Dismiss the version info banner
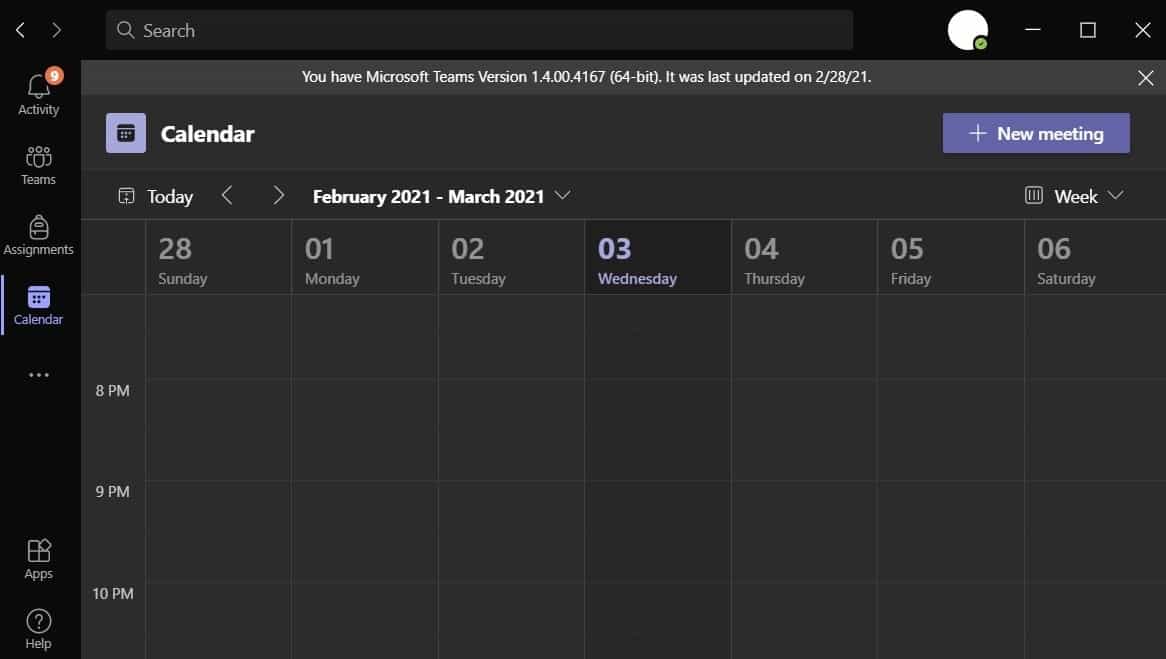The height and width of the screenshot is (659, 1166). click(x=1146, y=77)
